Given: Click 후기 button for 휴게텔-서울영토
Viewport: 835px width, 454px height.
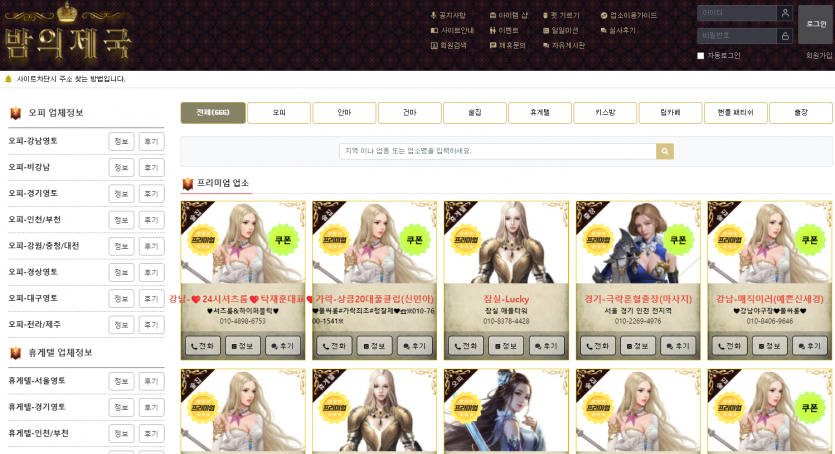Looking at the screenshot, I should click(x=152, y=381).
